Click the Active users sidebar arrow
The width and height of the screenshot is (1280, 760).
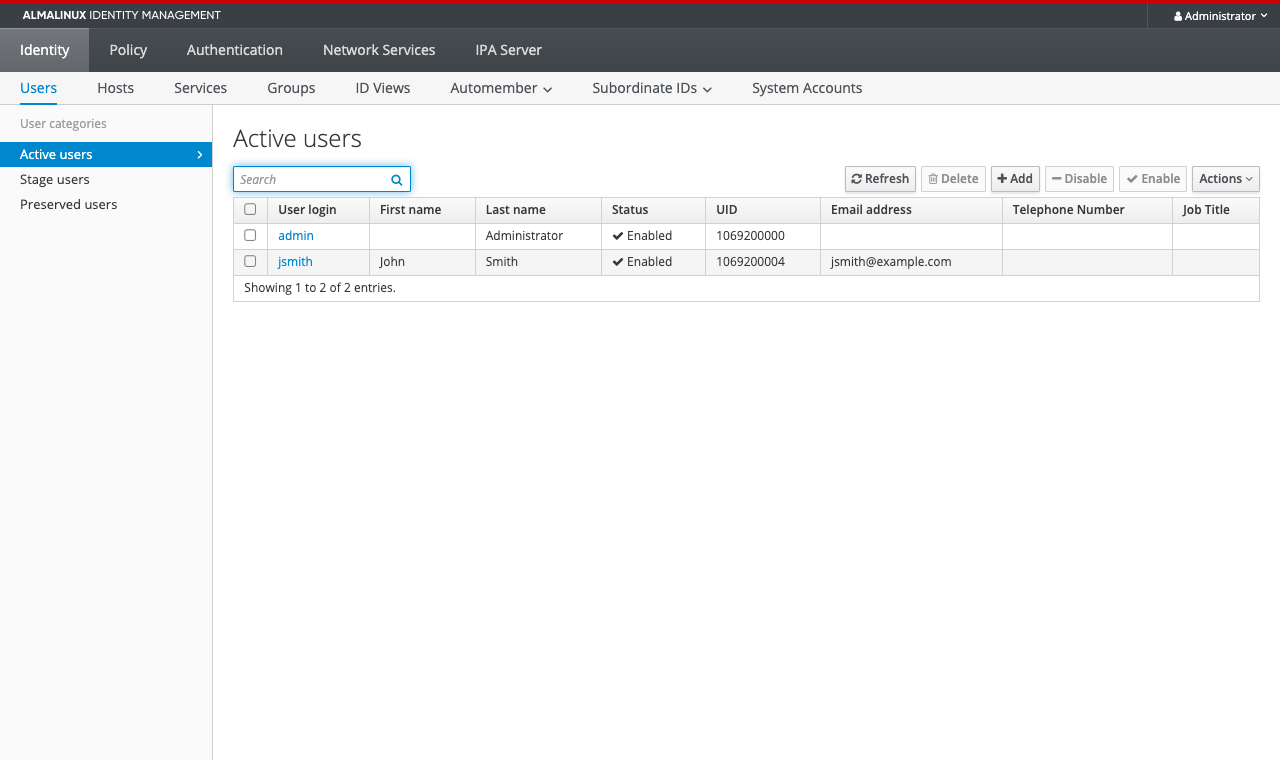coord(200,155)
